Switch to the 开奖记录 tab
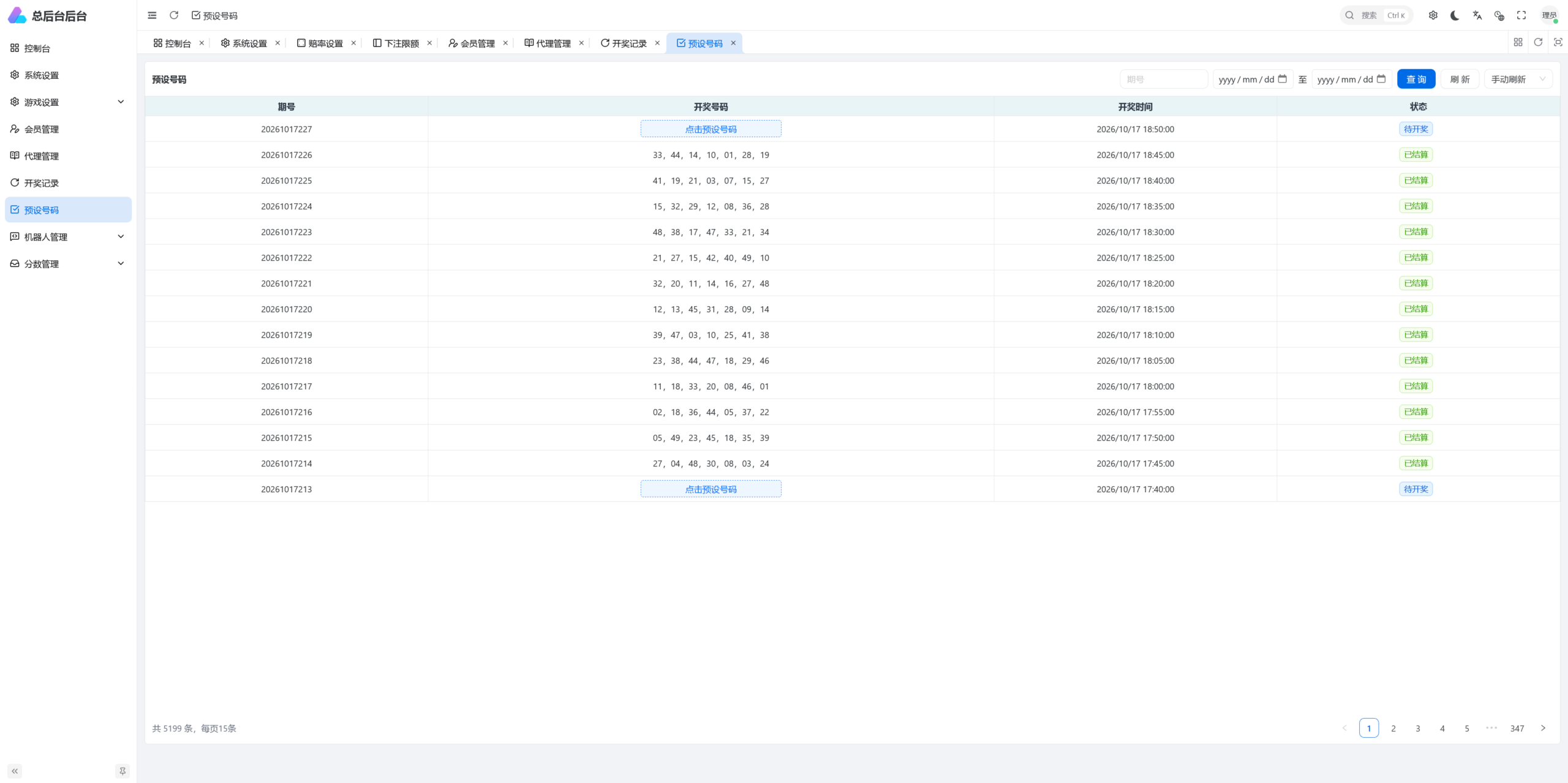Image resolution: width=1568 pixels, height=783 pixels. point(624,43)
